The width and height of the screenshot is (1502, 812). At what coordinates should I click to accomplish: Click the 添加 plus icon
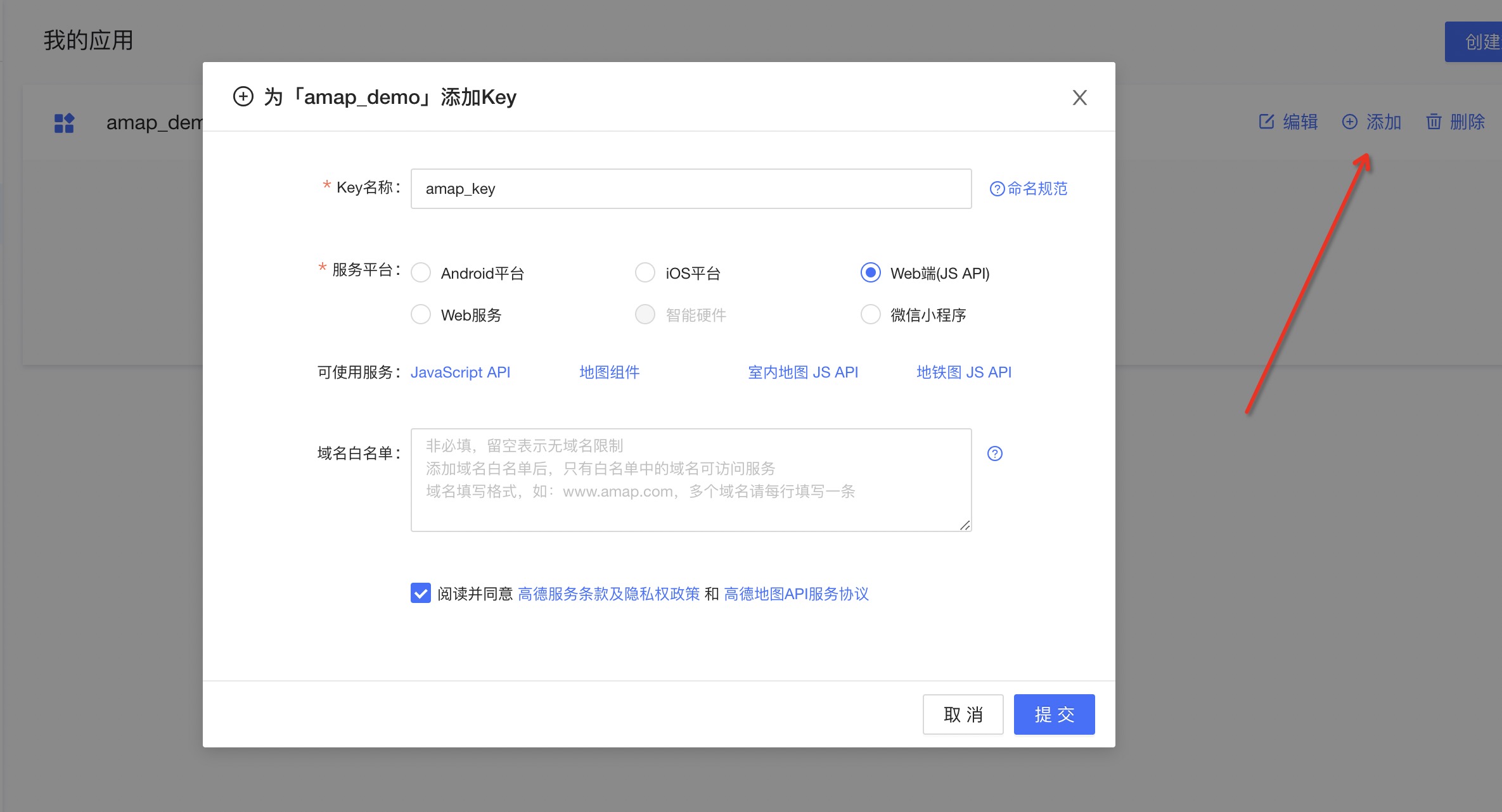point(1349,122)
